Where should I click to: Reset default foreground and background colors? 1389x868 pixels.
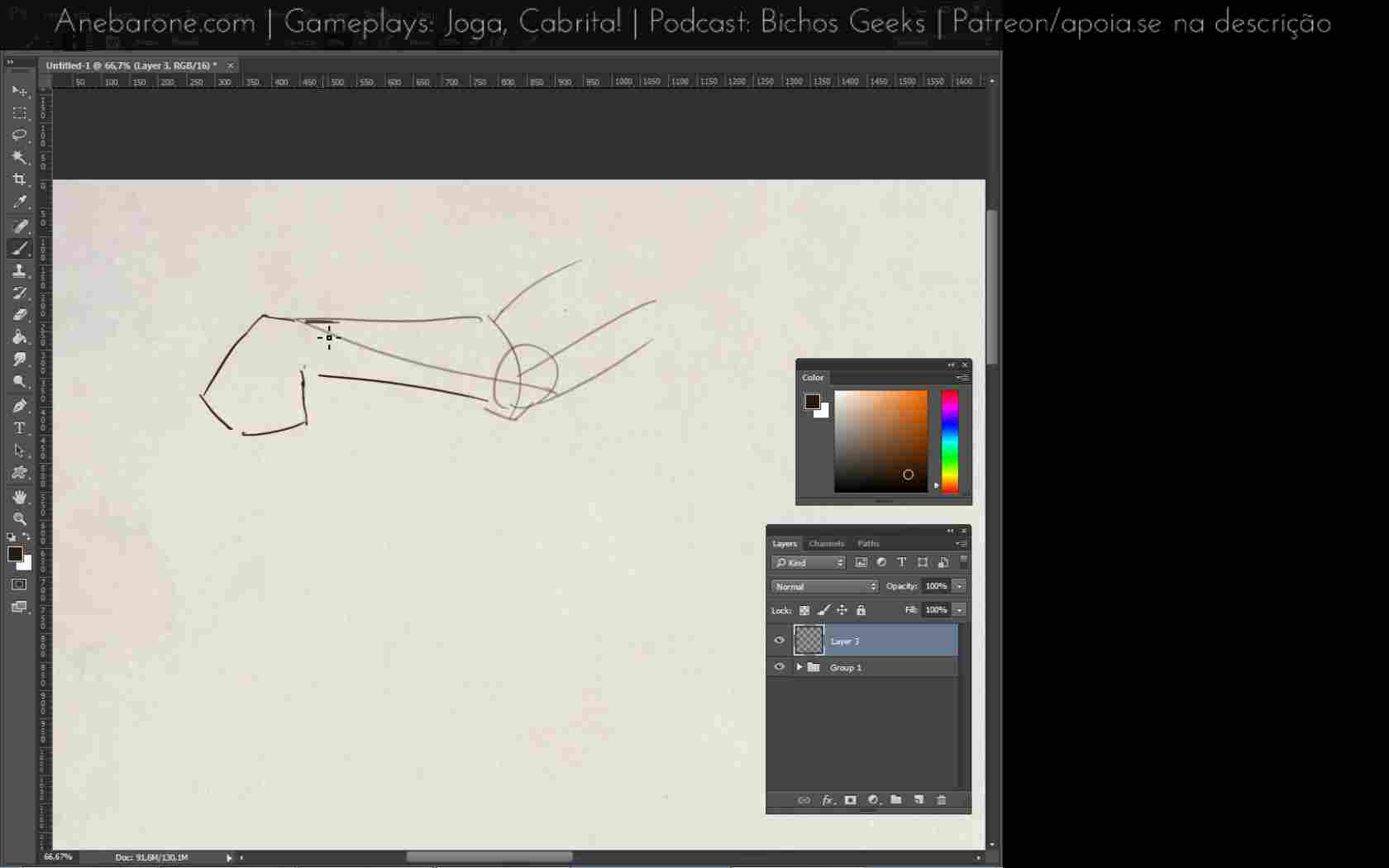tap(11, 537)
